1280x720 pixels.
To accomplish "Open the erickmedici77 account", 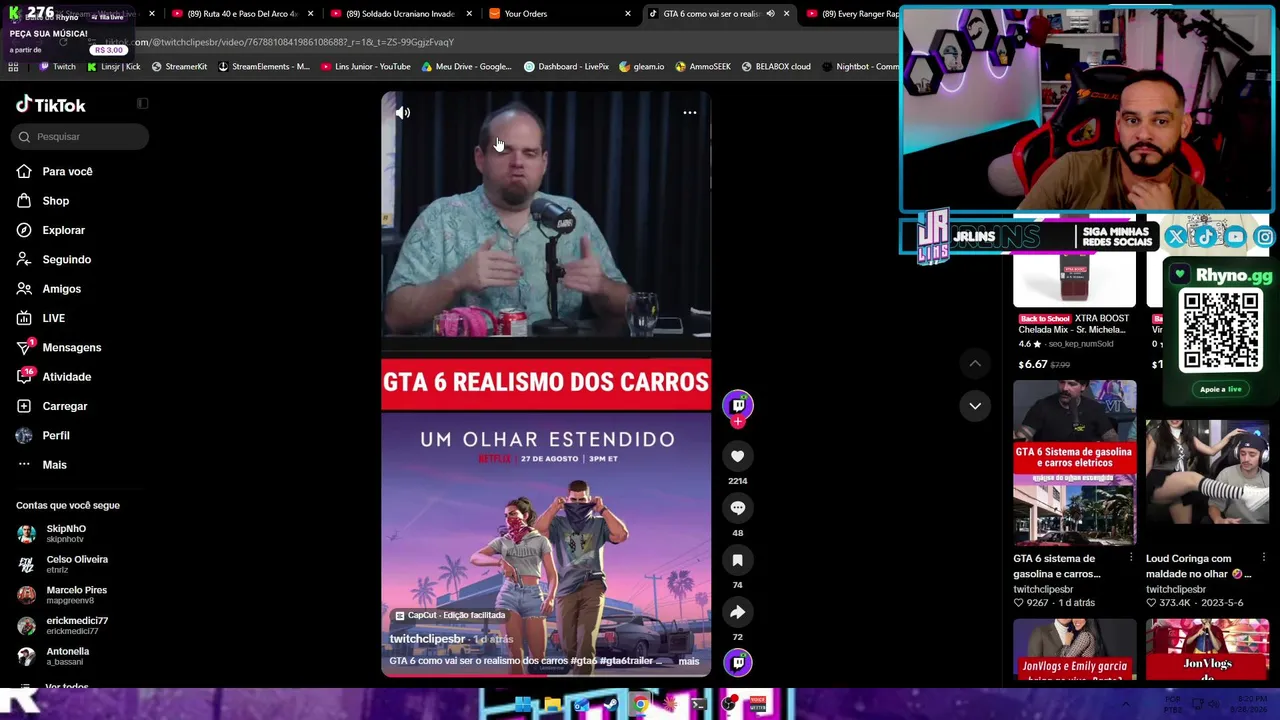I will (63, 626).
